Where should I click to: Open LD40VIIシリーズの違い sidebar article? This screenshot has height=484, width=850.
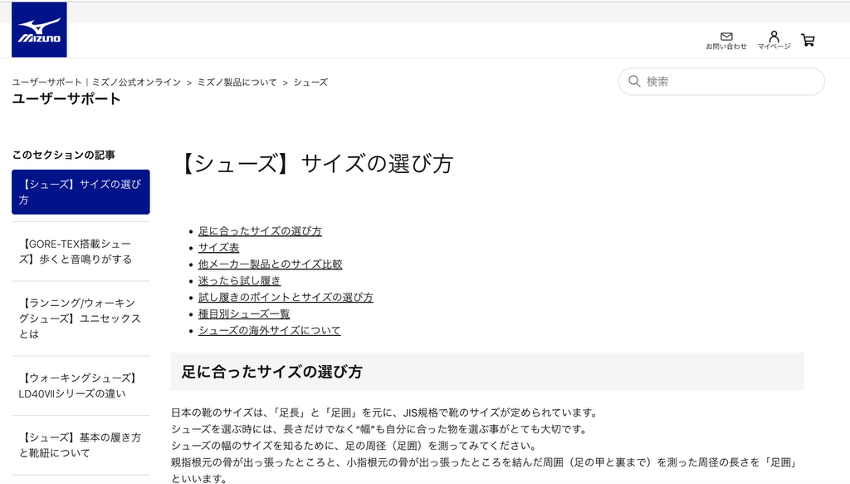click(x=79, y=386)
